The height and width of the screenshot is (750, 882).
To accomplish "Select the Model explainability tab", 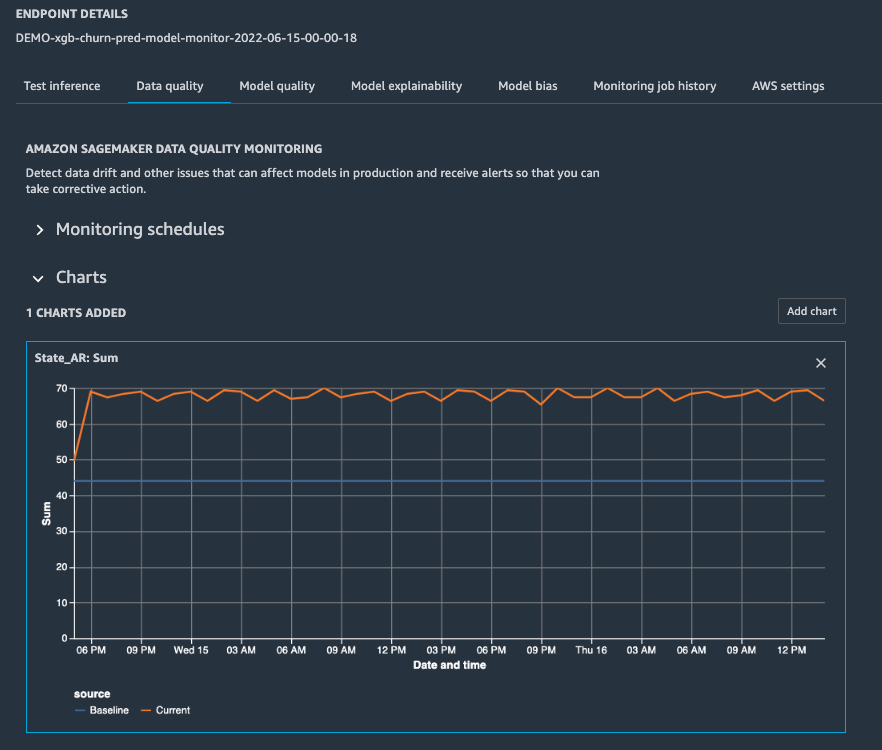I will [406, 86].
